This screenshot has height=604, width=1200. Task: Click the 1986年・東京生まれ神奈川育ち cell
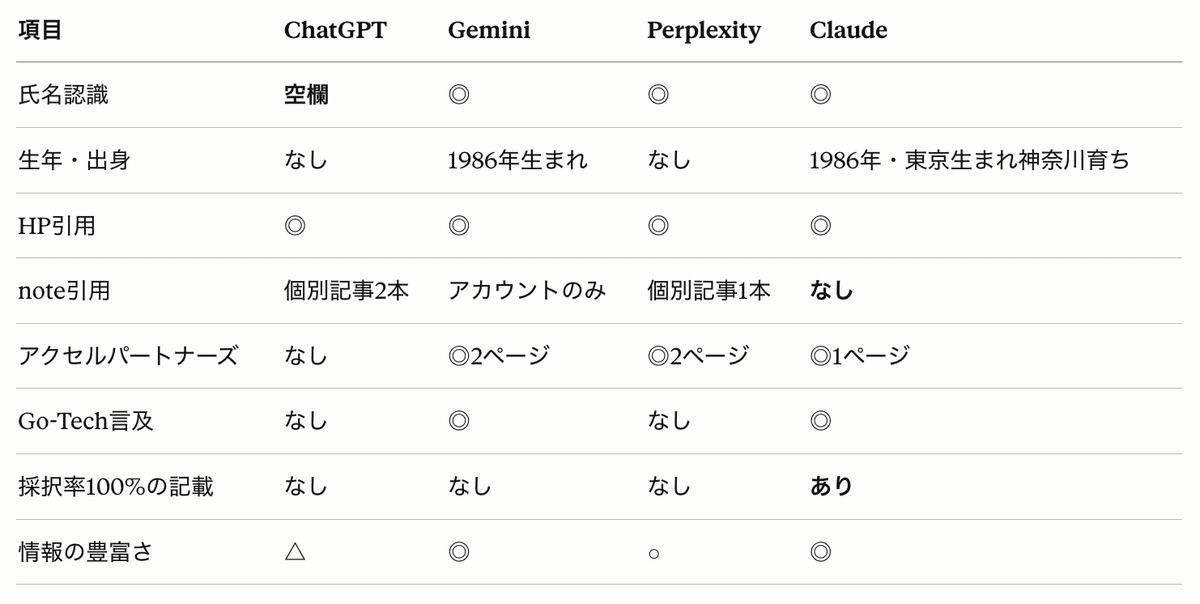pyautogui.click(x=969, y=160)
